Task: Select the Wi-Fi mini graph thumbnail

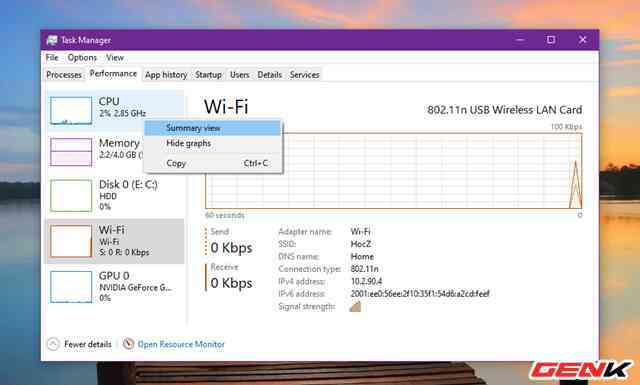Action: (71, 241)
